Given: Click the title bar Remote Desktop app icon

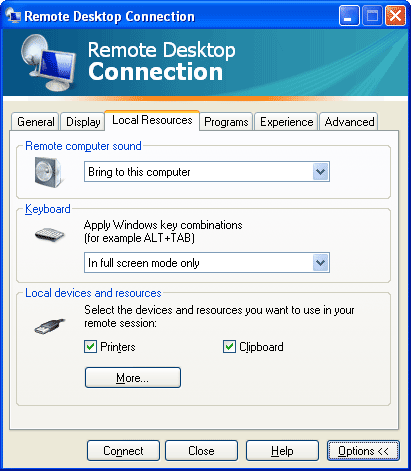Looking at the screenshot, I should pyautogui.click(x=13, y=15).
